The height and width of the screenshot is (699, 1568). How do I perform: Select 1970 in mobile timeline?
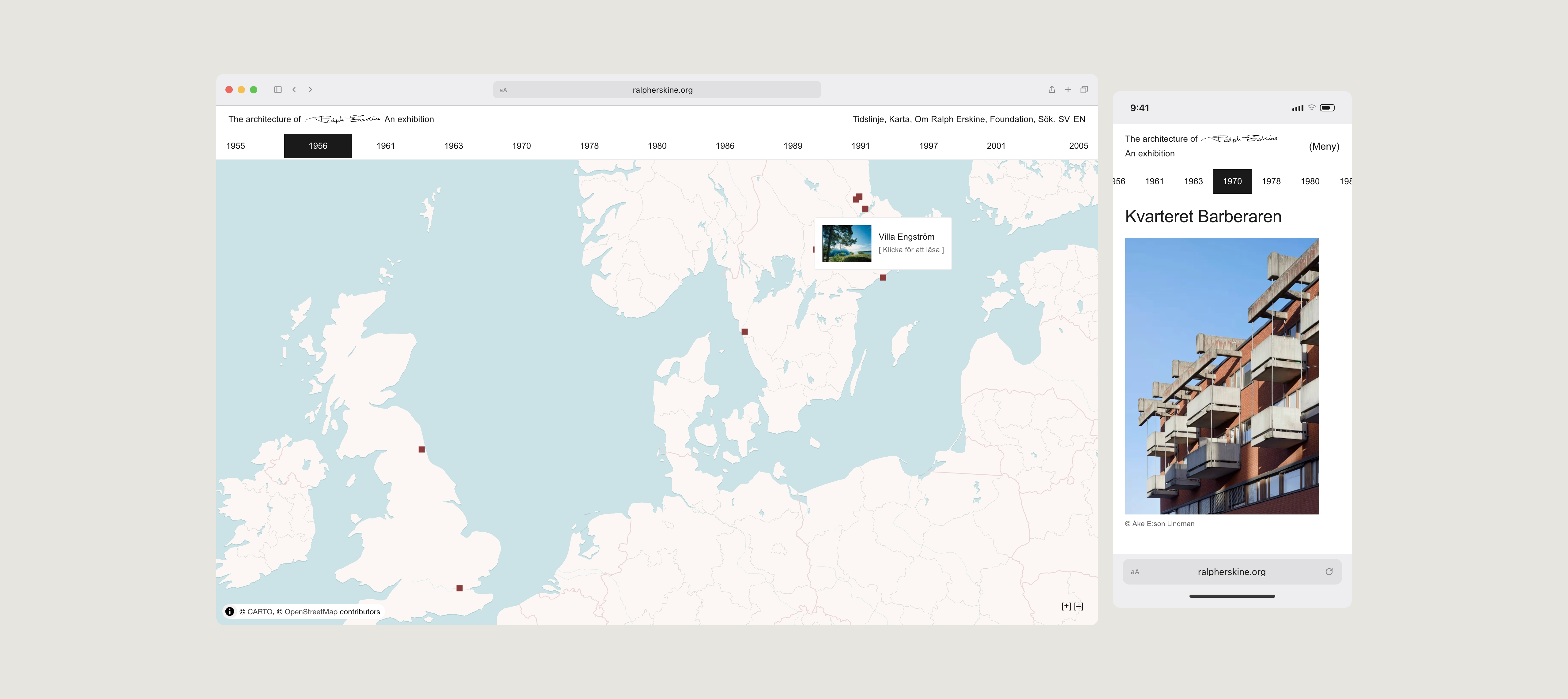coord(1232,181)
